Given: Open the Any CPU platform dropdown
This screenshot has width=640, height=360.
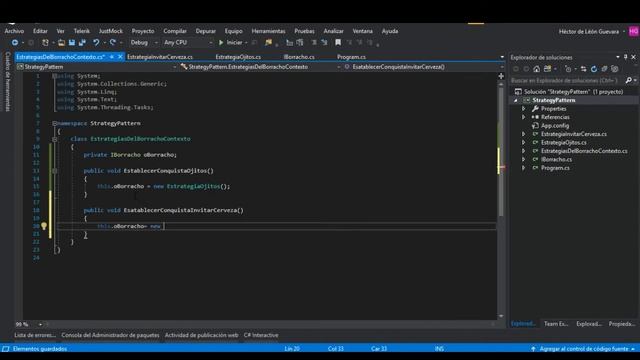Looking at the screenshot, I should [188, 42].
